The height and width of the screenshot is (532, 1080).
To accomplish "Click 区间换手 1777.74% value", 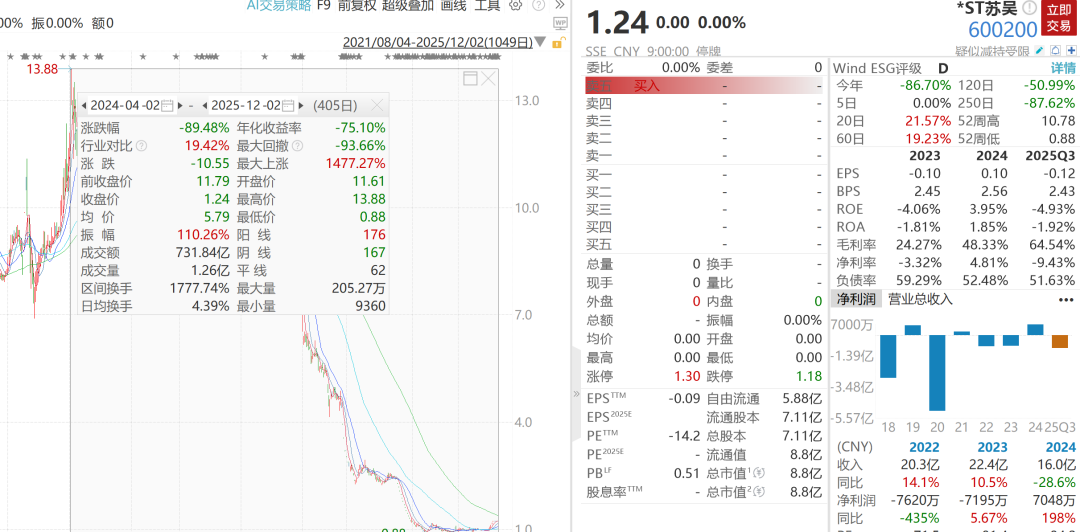I will pos(200,289).
